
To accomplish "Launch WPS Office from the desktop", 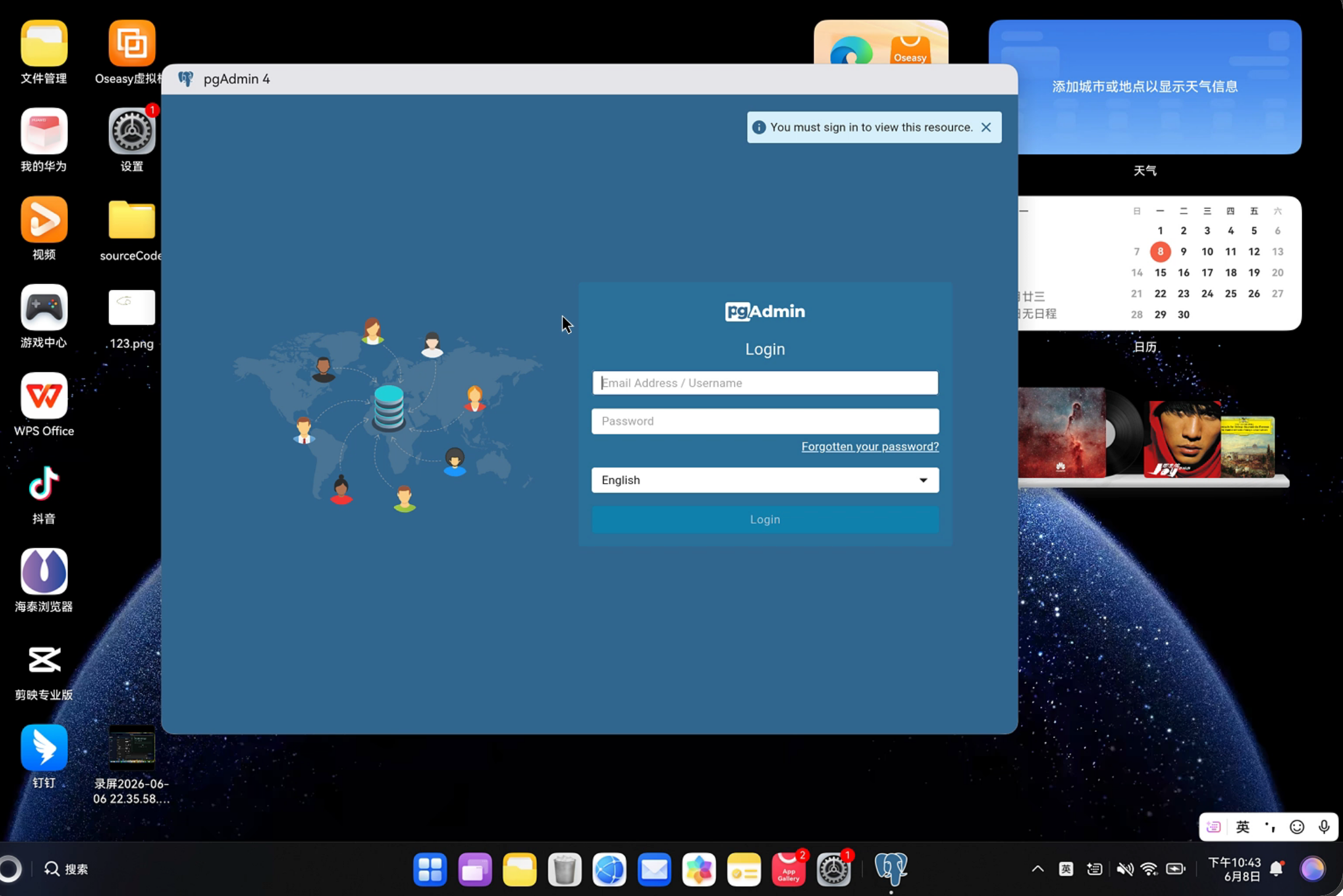I will pyautogui.click(x=44, y=395).
